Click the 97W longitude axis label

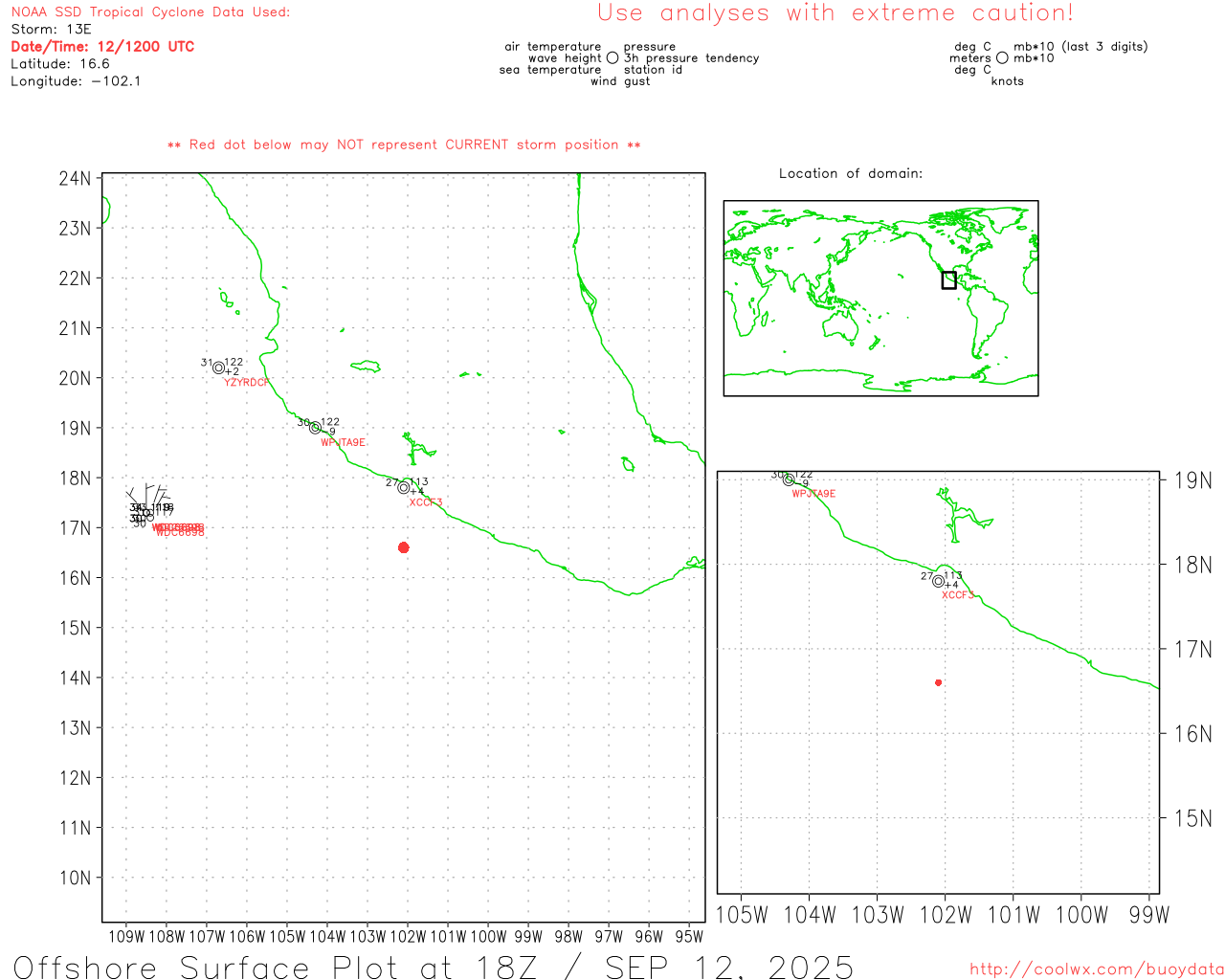click(x=609, y=937)
